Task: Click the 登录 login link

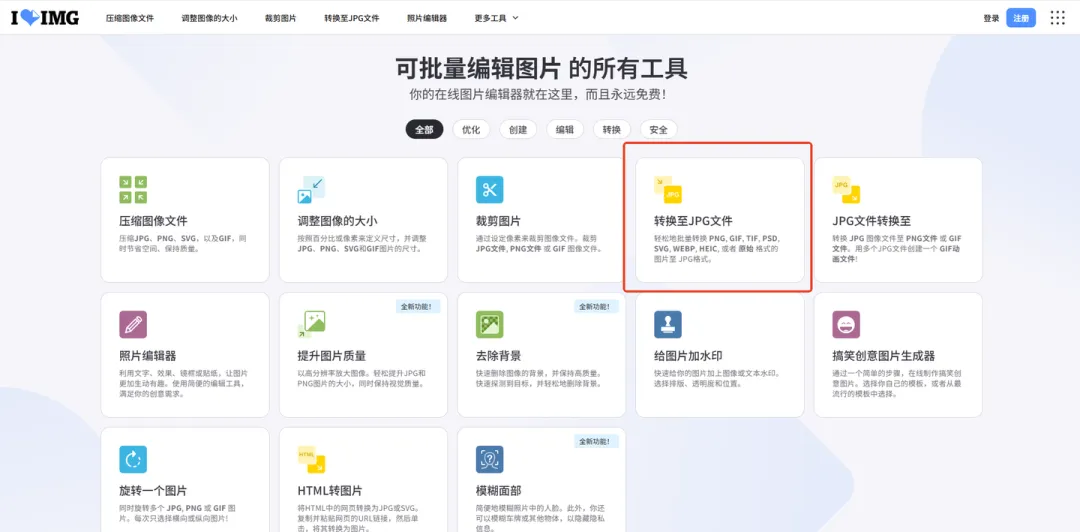Action: pos(991,19)
